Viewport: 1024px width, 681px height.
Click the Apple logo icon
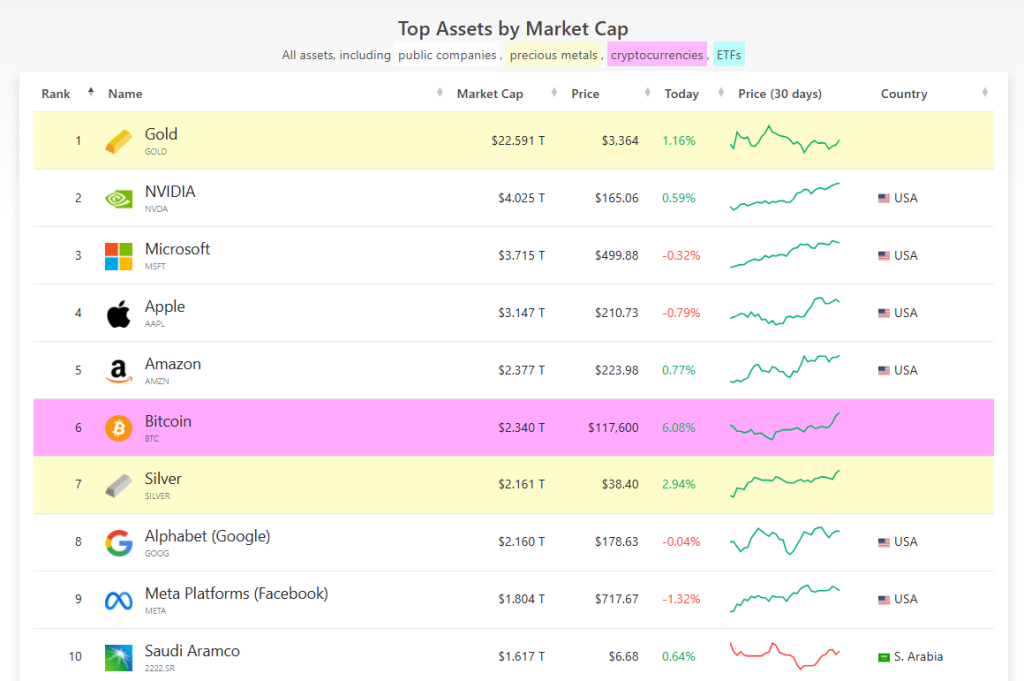118,313
